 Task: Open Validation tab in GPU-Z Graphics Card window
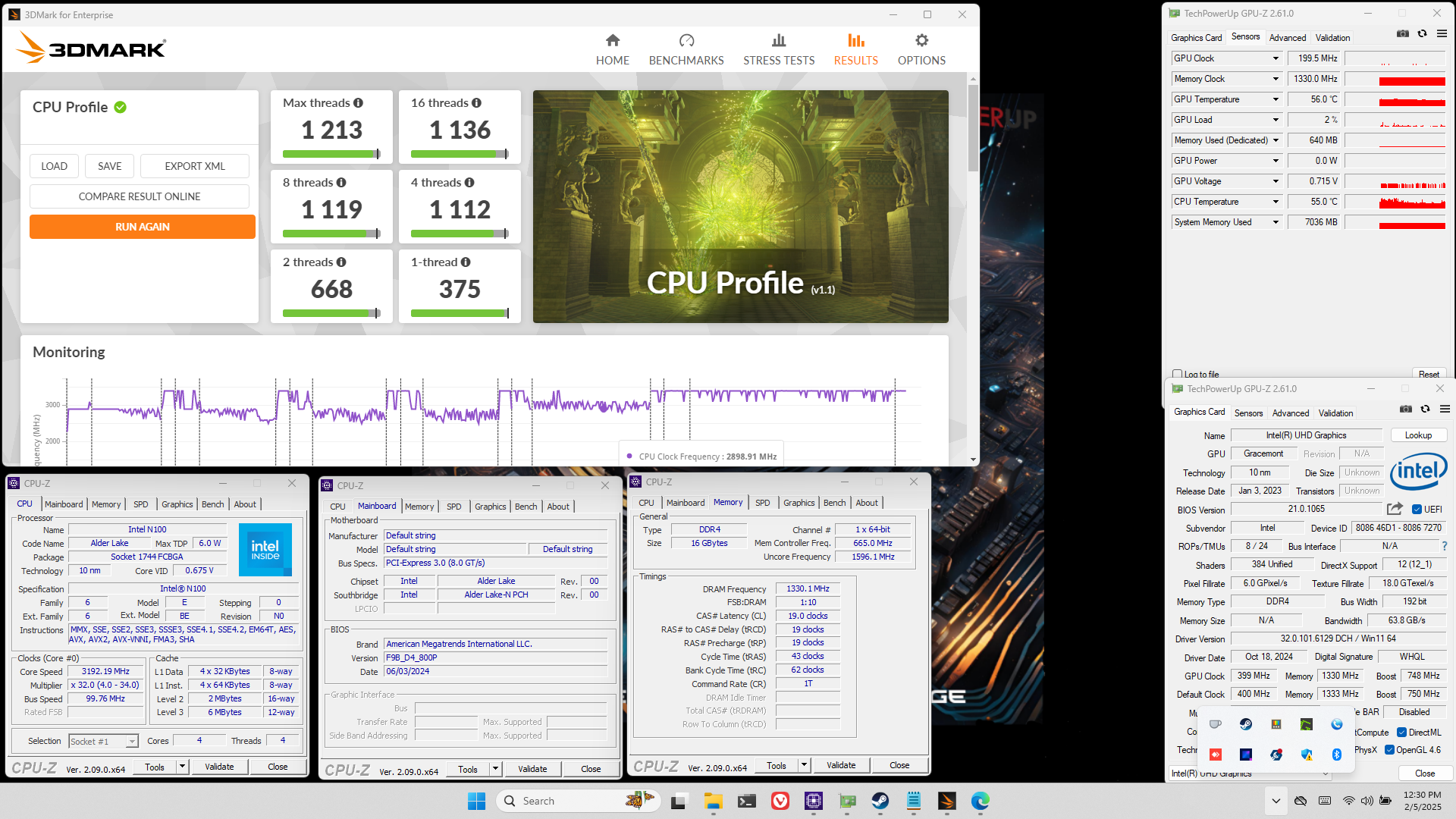[1335, 413]
